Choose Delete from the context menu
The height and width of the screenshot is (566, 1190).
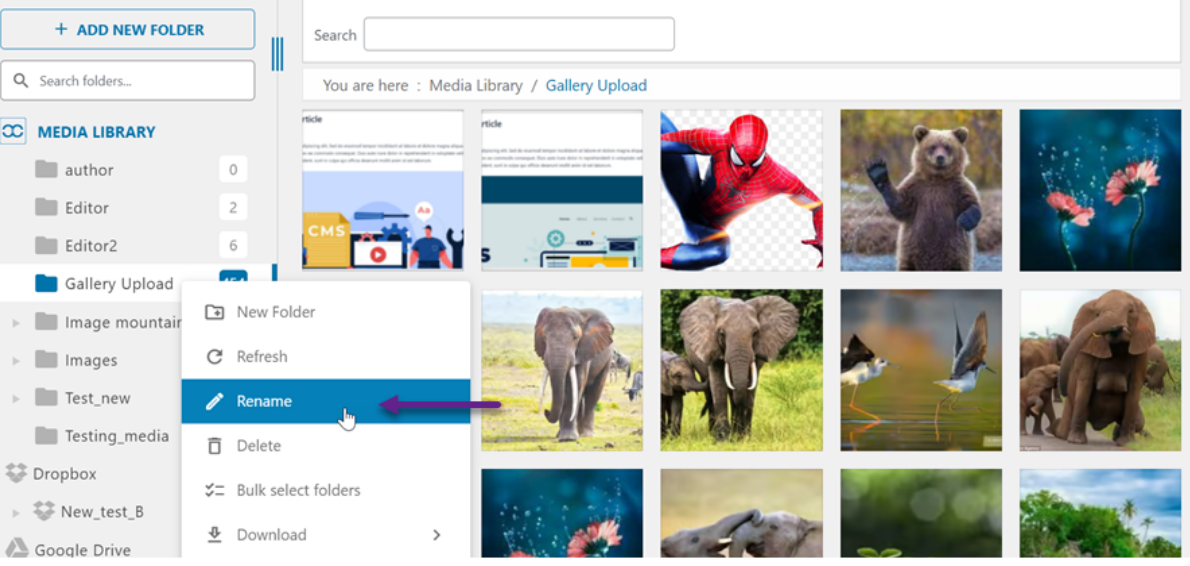(326, 445)
